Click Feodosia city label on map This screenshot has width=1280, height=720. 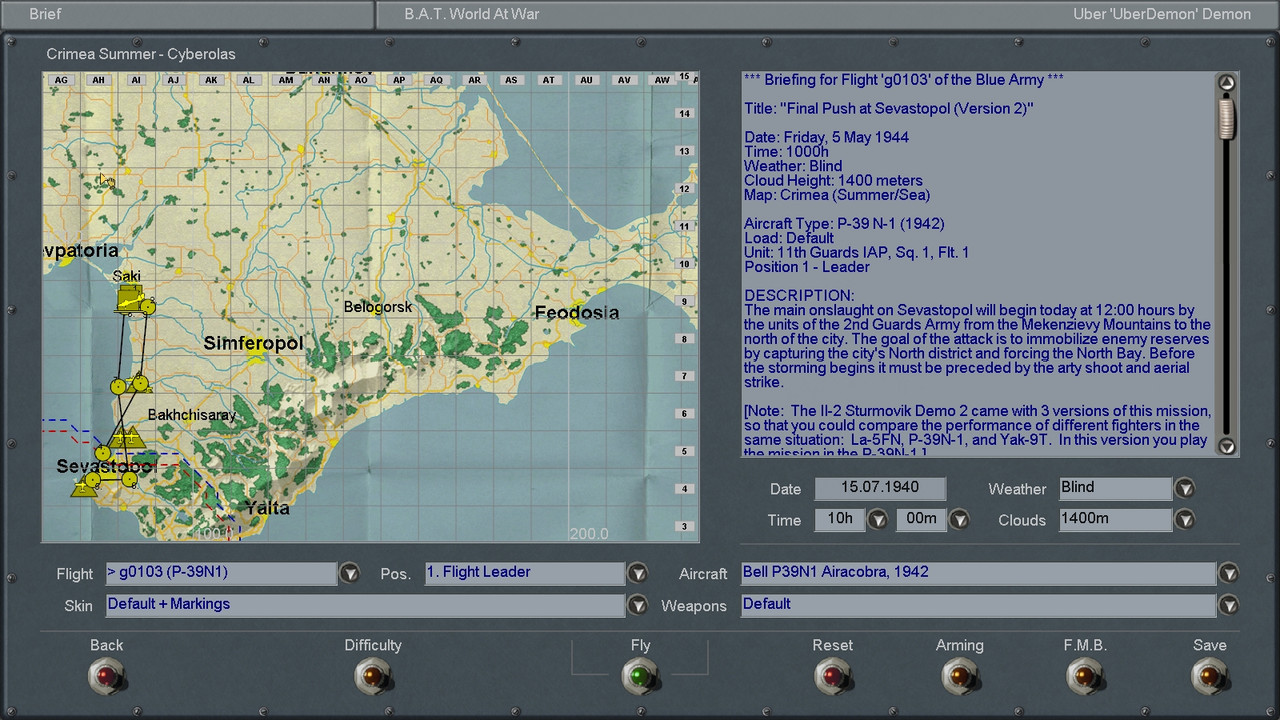(x=577, y=312)
